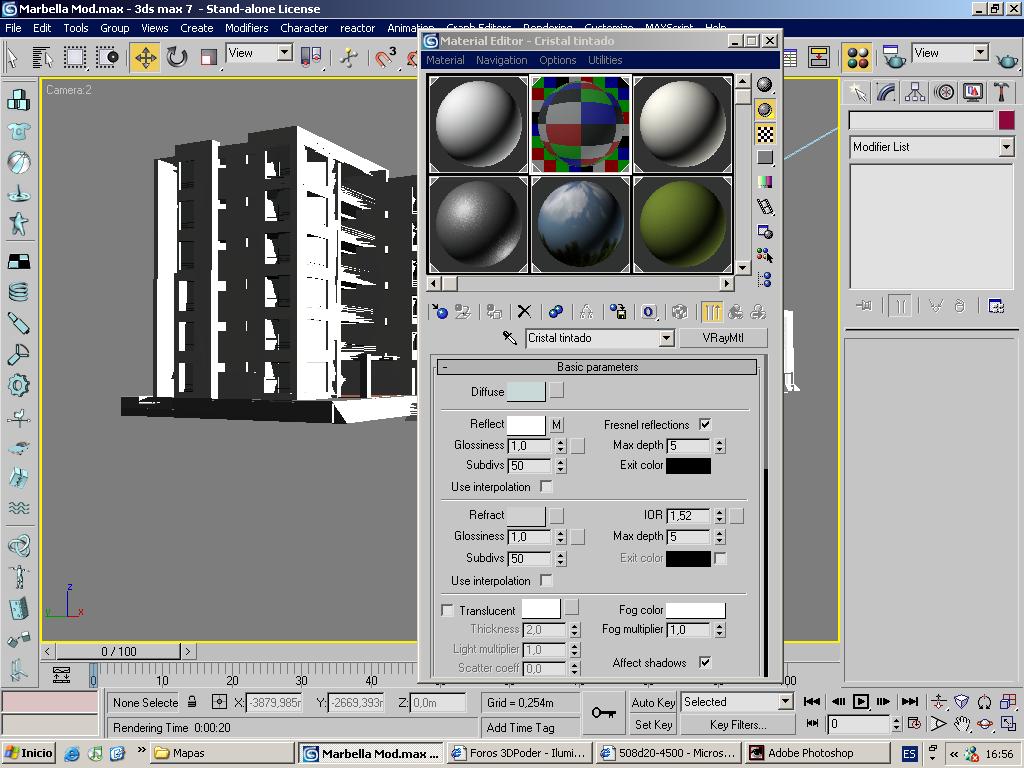Open the Modifiers menu

click(x=246, y=28)
